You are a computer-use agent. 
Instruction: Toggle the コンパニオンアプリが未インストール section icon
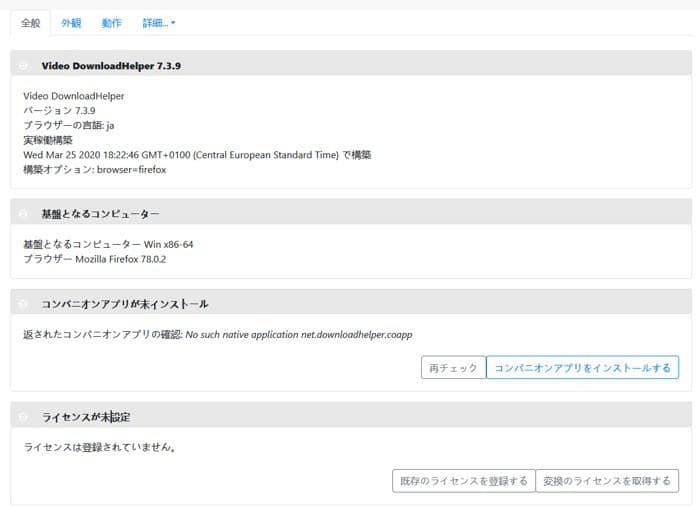(23, 304)
